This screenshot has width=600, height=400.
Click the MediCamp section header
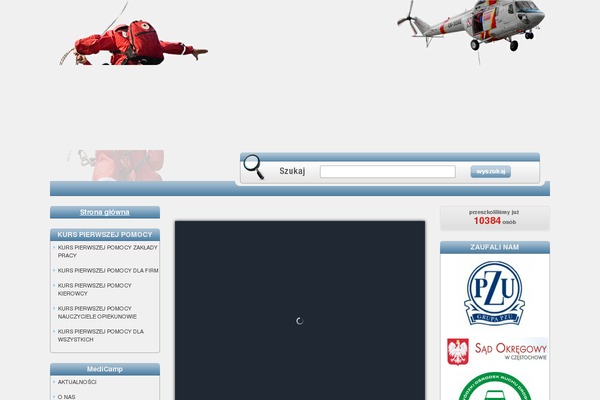[105, 369]
